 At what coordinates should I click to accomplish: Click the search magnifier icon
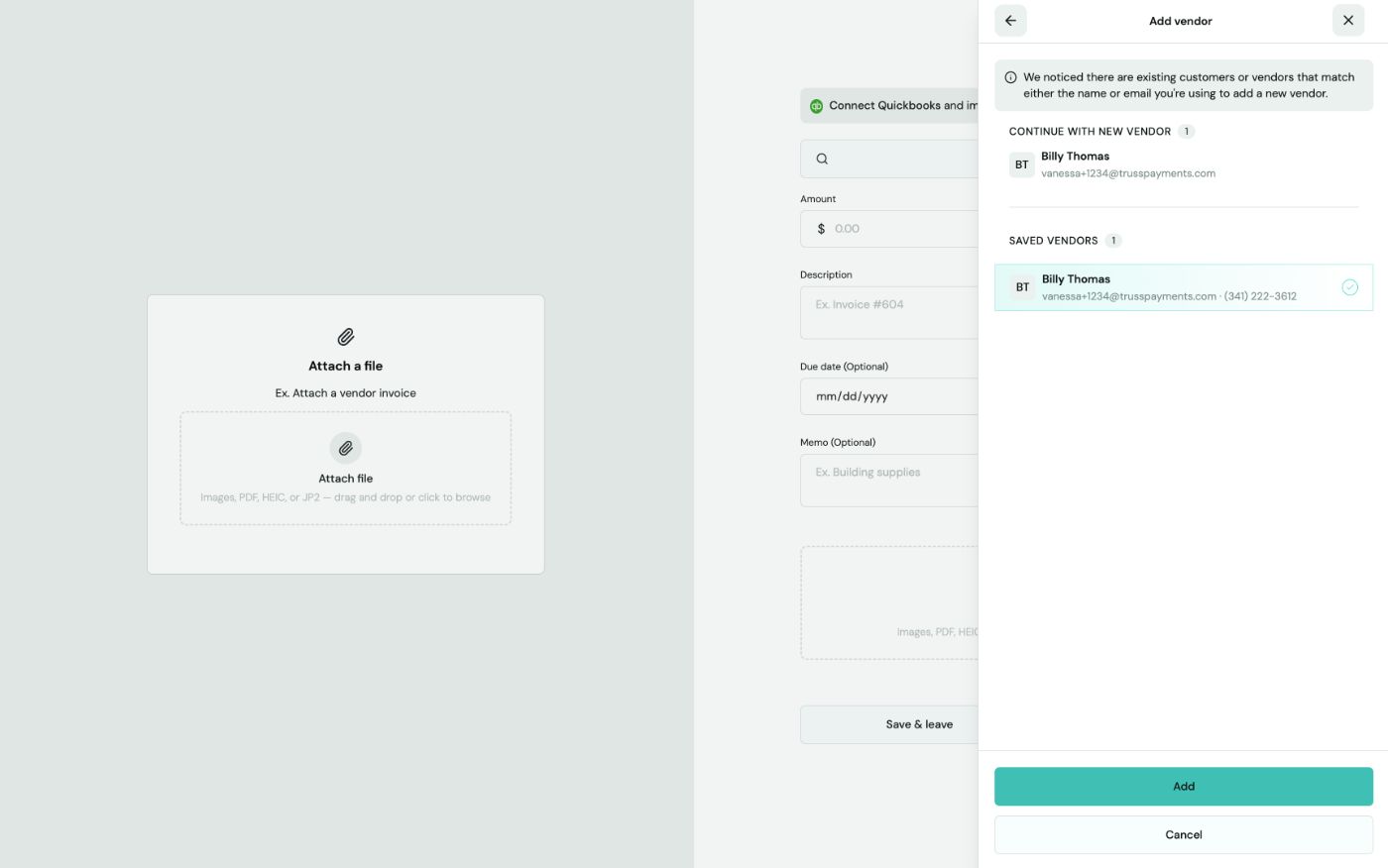tap(822, 159)
